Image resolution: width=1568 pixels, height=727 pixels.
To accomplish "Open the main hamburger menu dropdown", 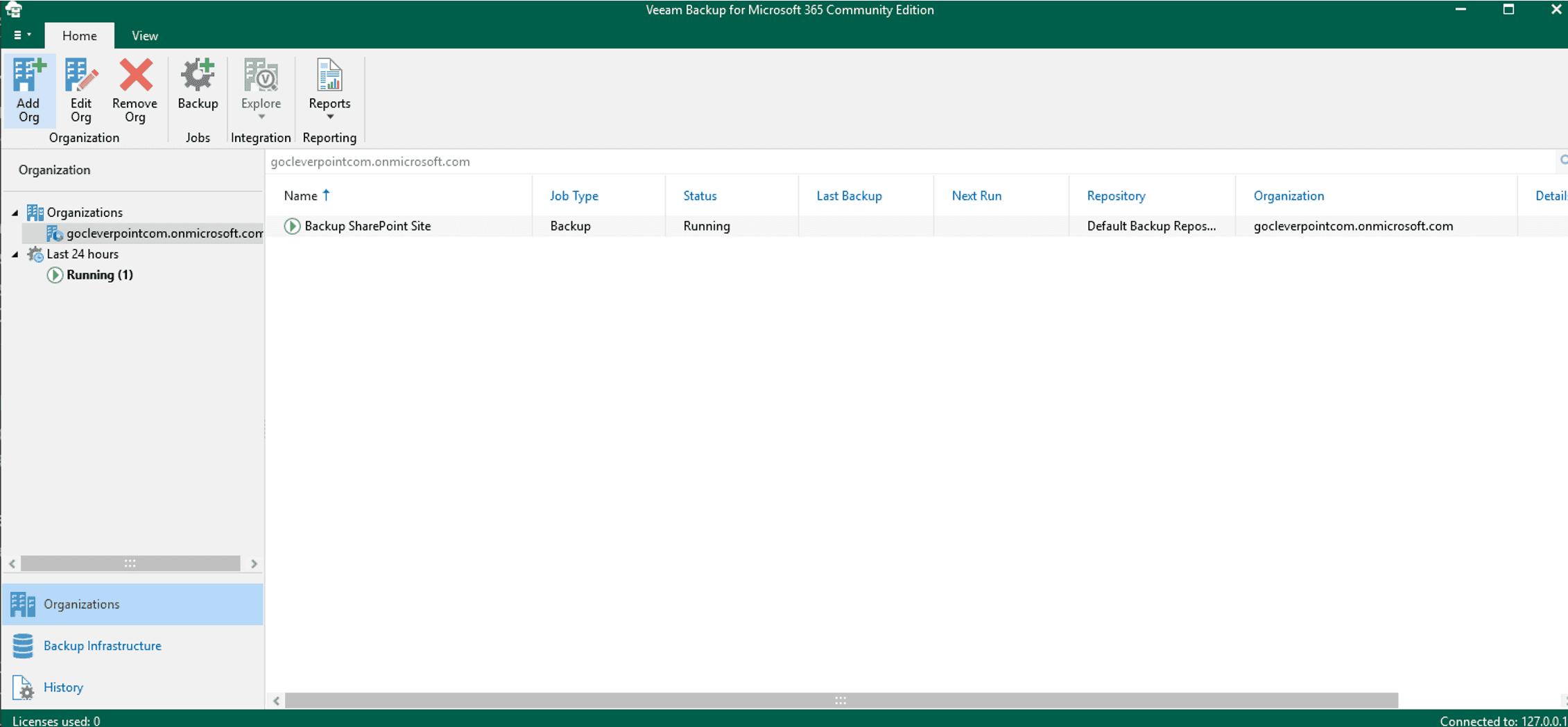I will (22, 35).
